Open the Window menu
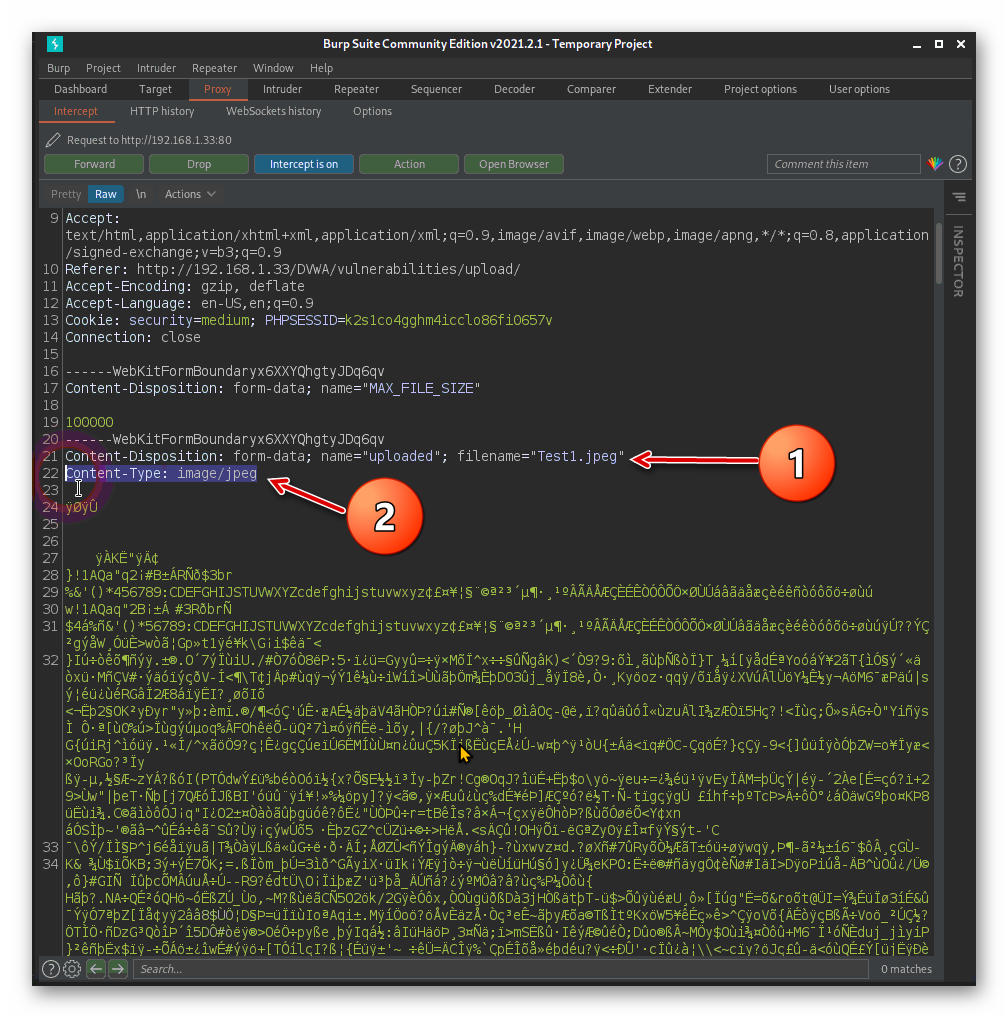 [273, 68]
